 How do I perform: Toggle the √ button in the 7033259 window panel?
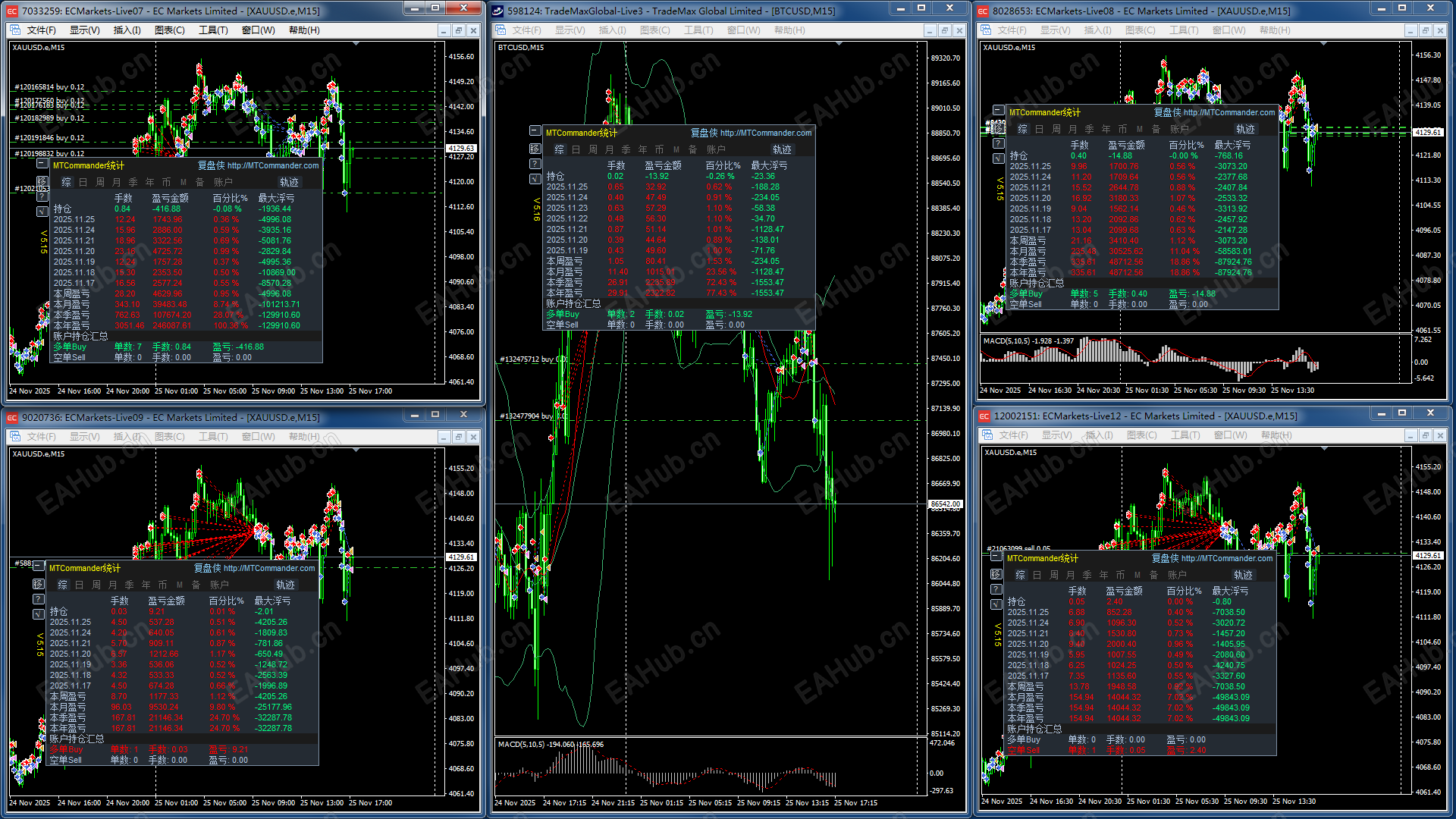pos(42,212)
